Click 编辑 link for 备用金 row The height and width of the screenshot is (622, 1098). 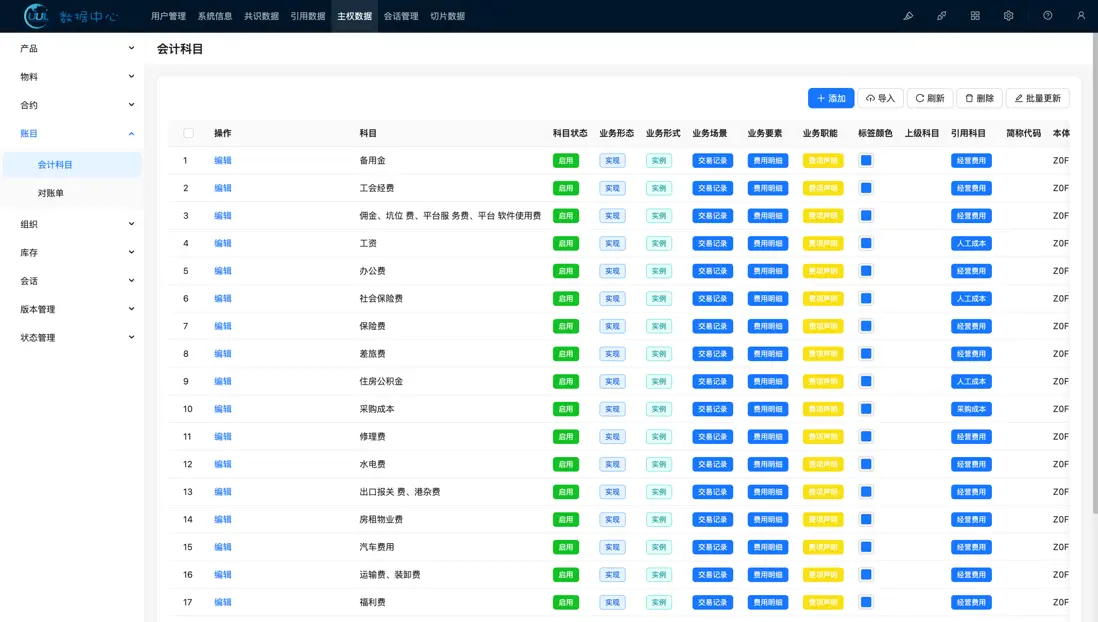pos(223,160)
